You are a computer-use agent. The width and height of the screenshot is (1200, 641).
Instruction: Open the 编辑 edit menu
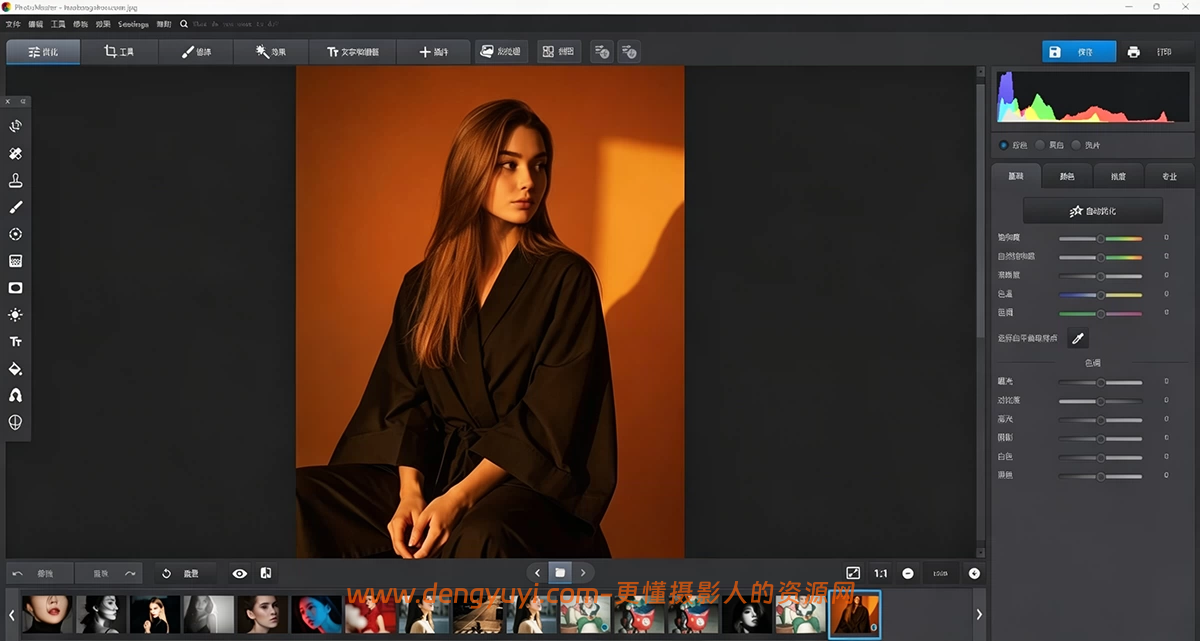(x=37, y=22)
